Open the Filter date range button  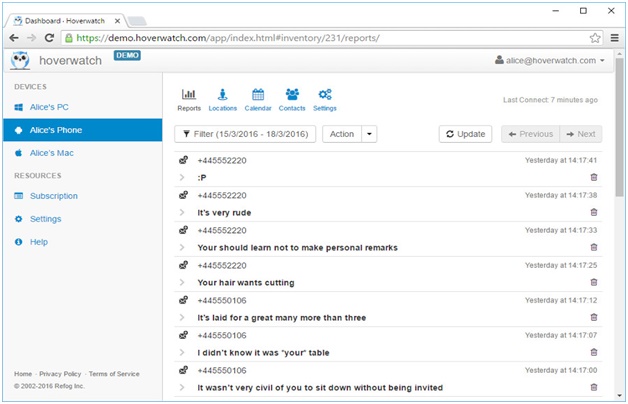click(x=245, y=134)
